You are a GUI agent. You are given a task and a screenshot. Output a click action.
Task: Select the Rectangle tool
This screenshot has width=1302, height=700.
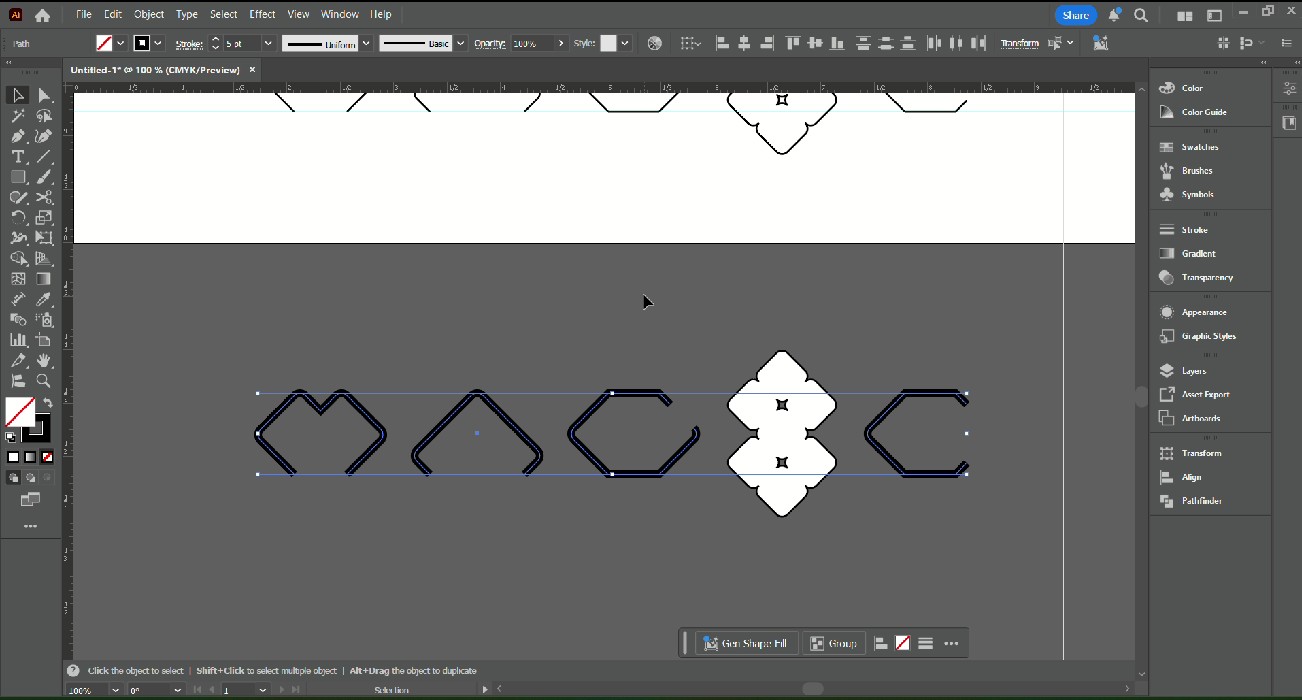pyautogui.click(x=18, y=177)
